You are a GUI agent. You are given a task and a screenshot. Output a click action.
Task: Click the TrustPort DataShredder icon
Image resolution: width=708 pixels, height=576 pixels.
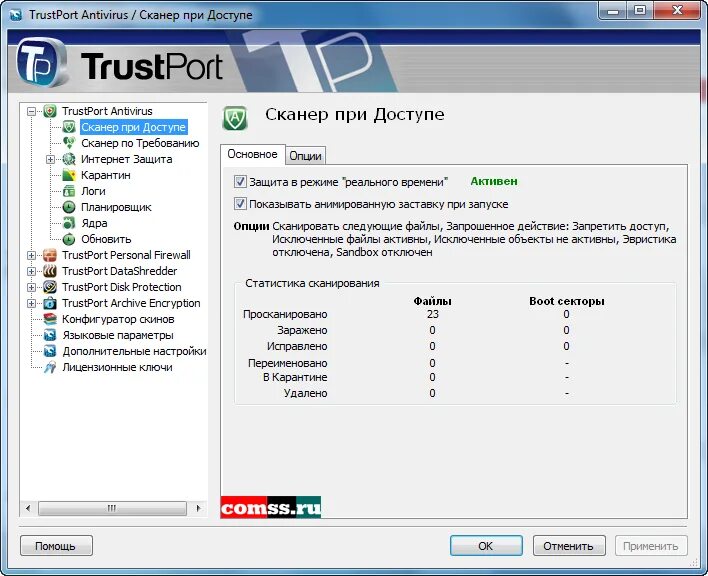[50, 271]
